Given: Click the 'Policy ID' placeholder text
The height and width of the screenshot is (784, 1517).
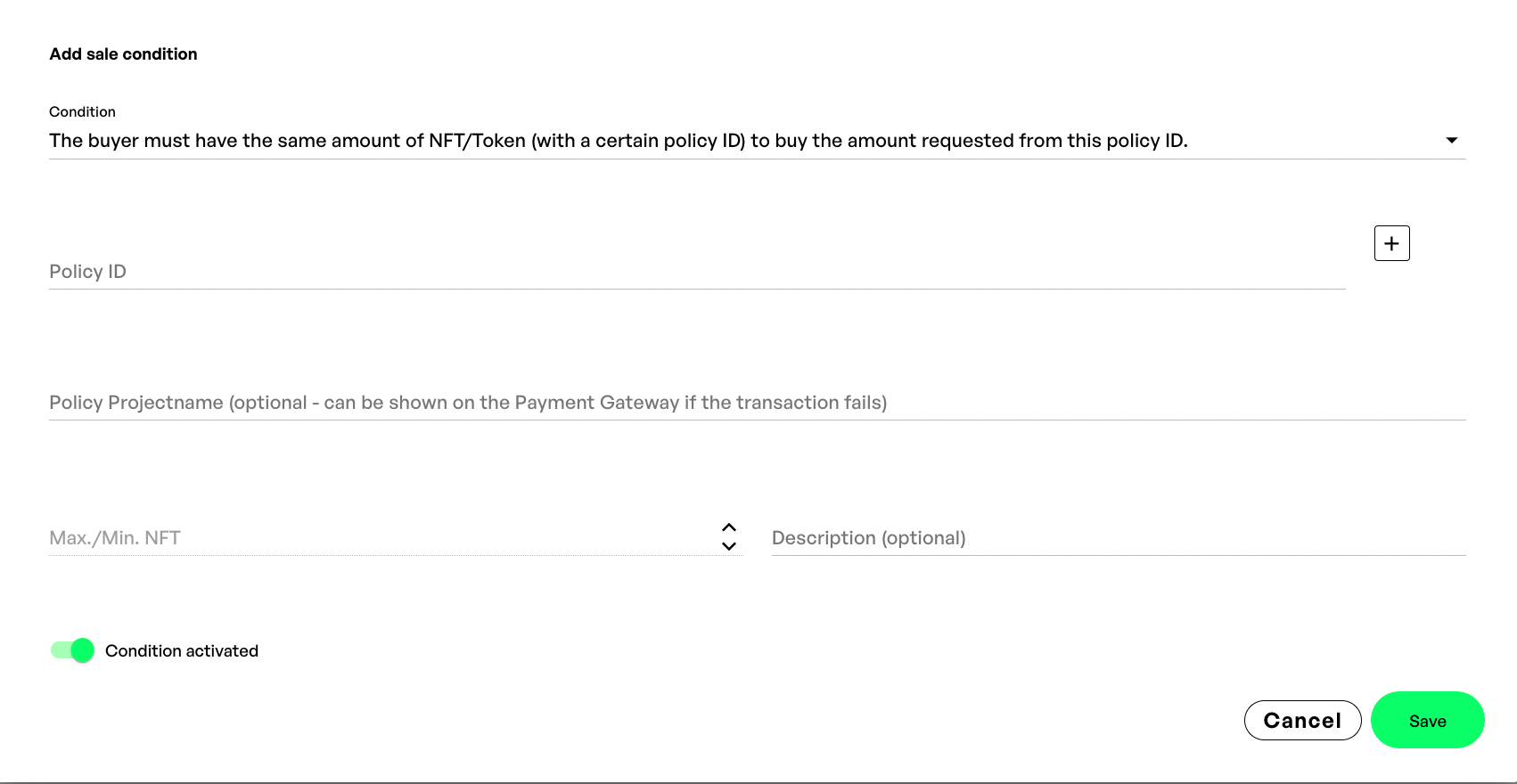Looking at the screenshot, I should click(x=87, y=272).
